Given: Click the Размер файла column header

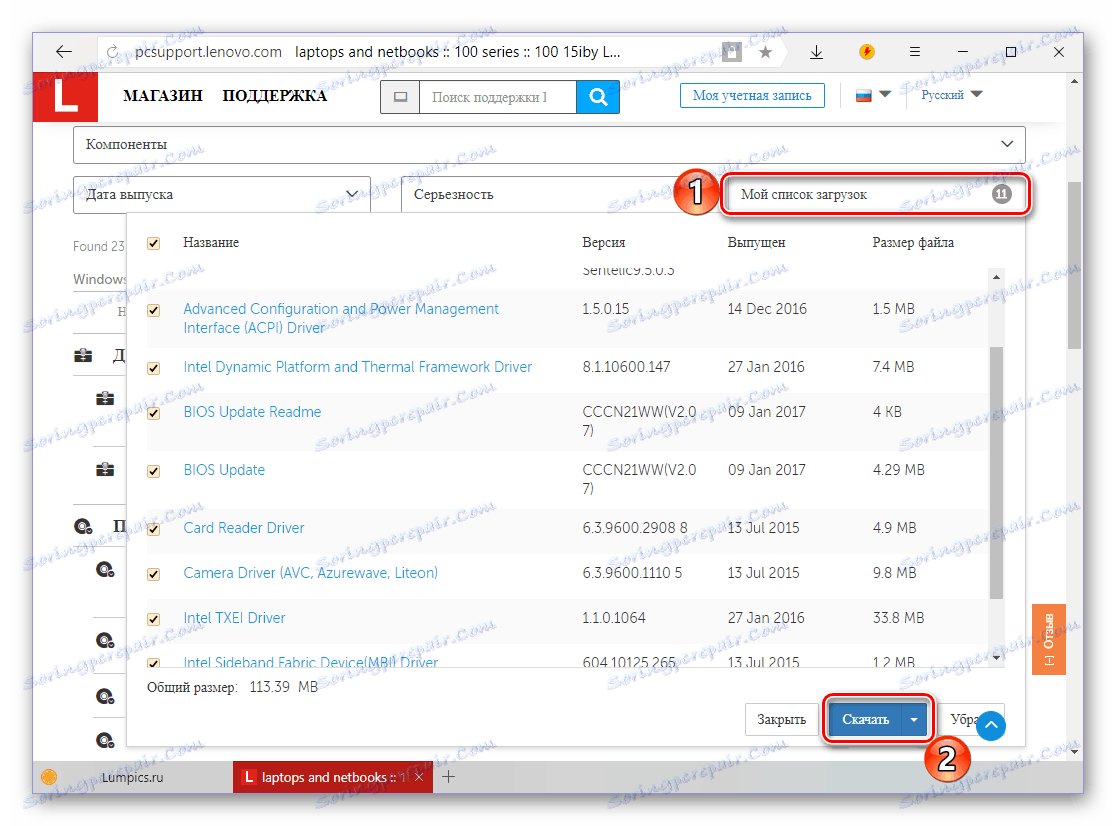Looking at the screenshot, I should pos(913,243).
